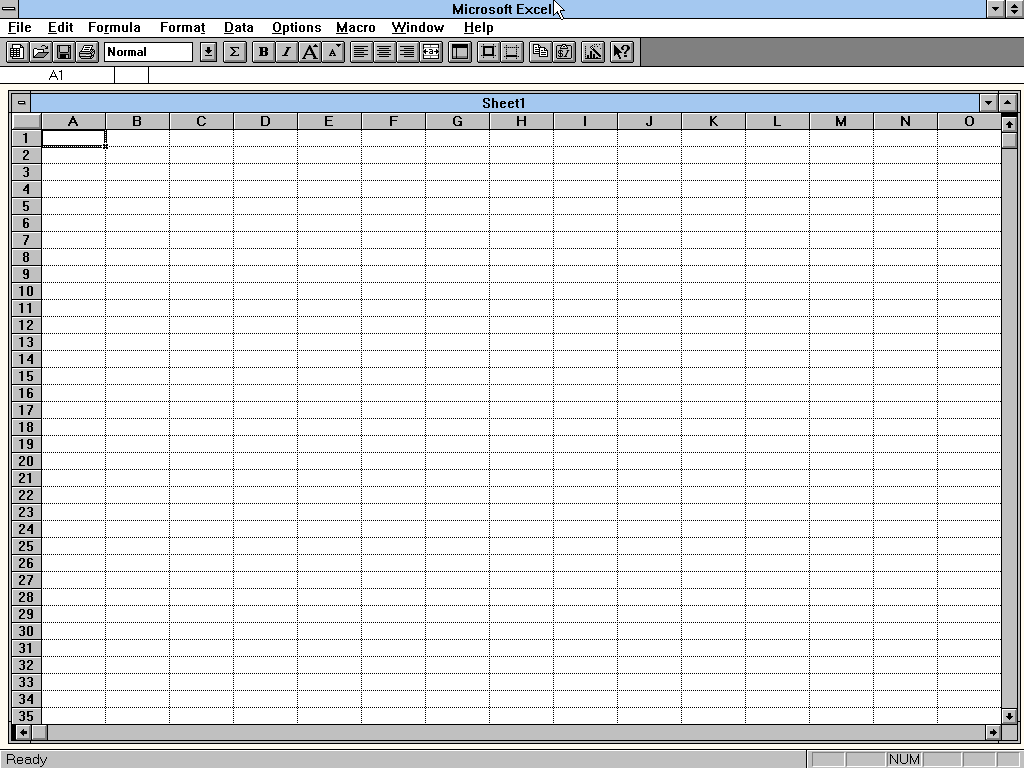1024x768 pixels.
Task: Select column O header
Action: tap(969, 121)
